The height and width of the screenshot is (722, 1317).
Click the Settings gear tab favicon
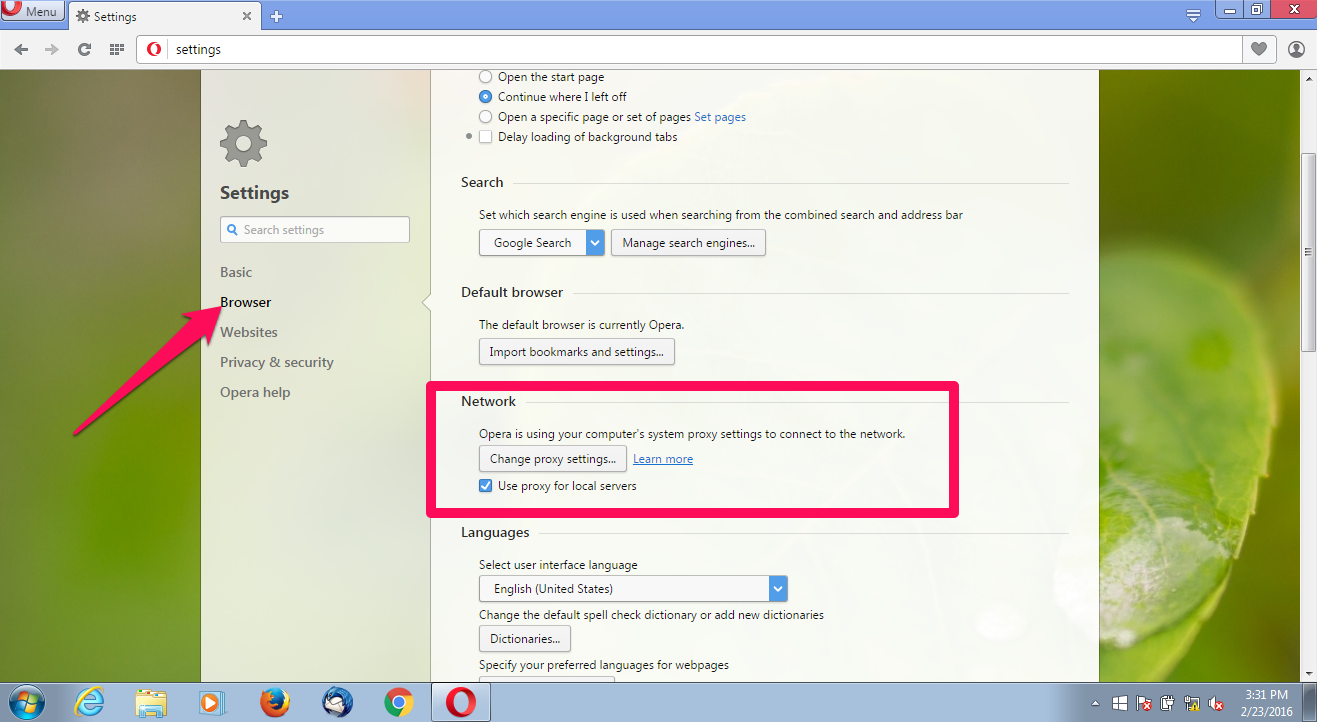pyautogui.click(x=82, y=16)
